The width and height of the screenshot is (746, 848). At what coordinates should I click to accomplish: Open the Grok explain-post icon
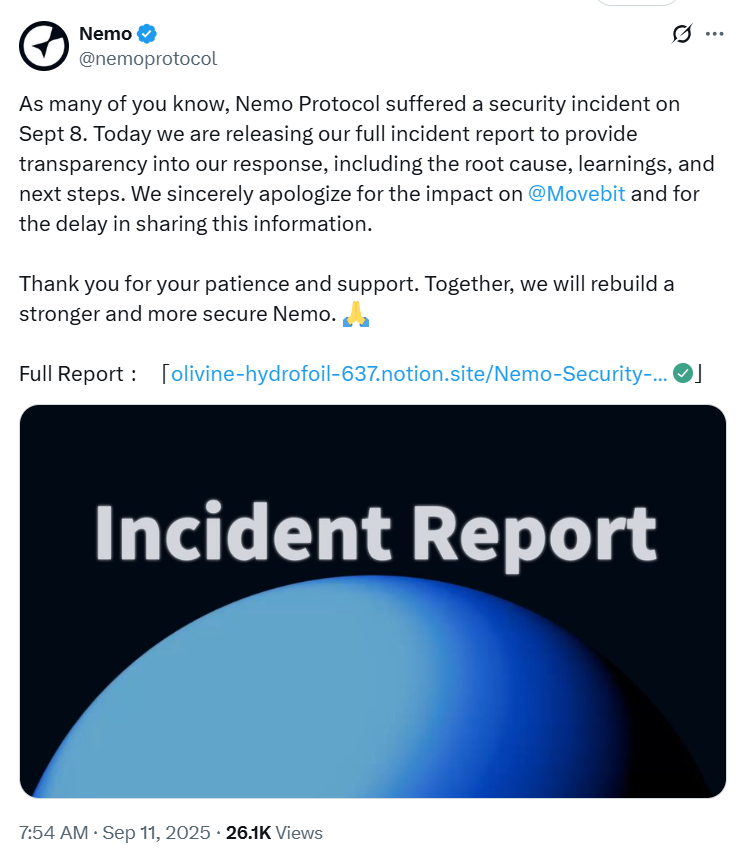(681, 34)
